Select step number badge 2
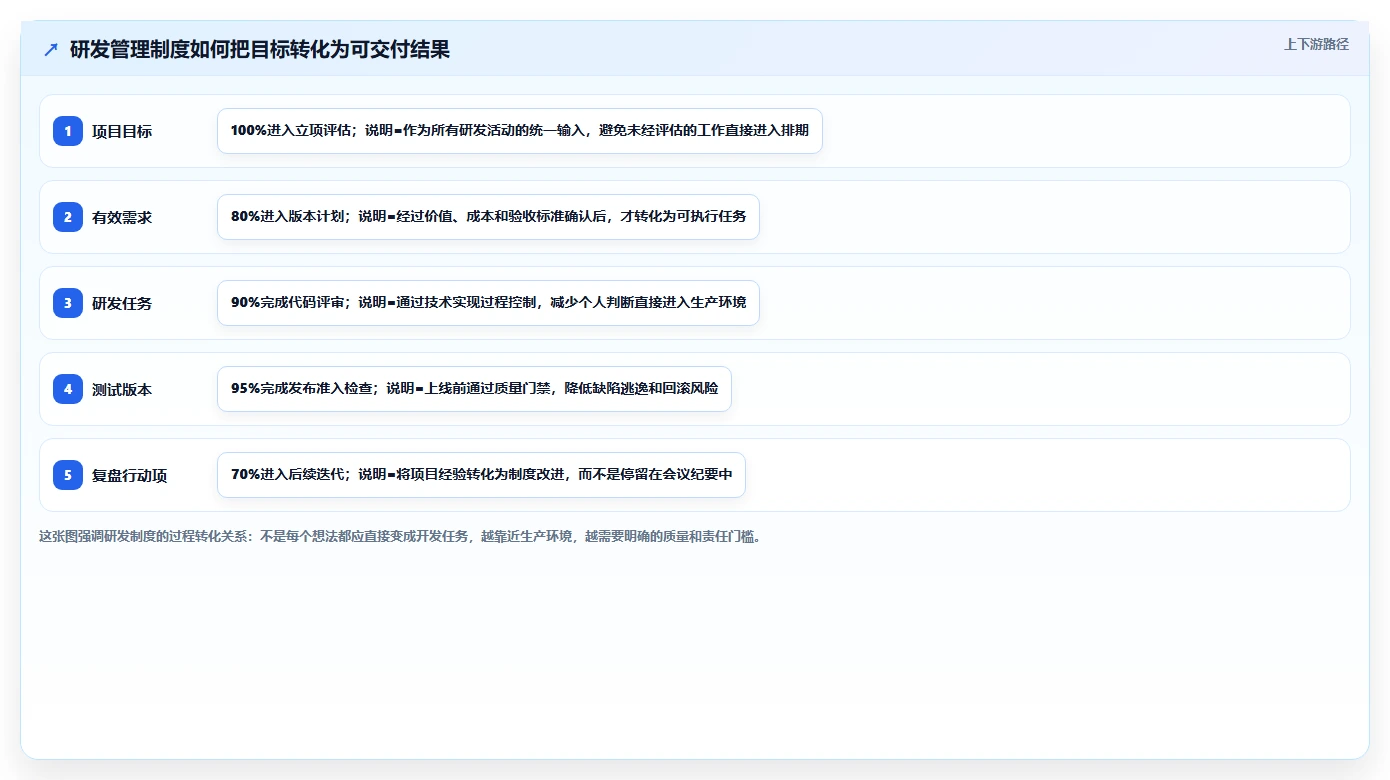The image size is (1390, 780). (x=68, y=217)
